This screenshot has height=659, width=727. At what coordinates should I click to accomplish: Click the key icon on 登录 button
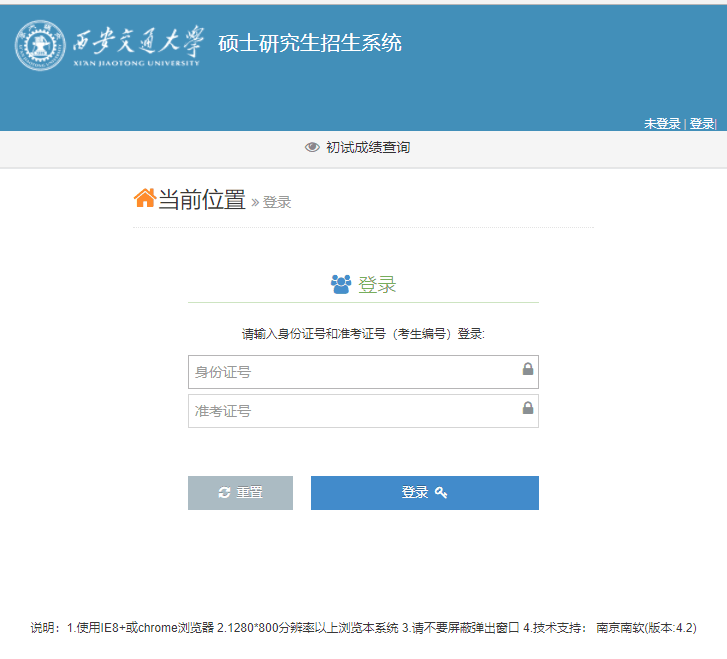click(441, 493)
